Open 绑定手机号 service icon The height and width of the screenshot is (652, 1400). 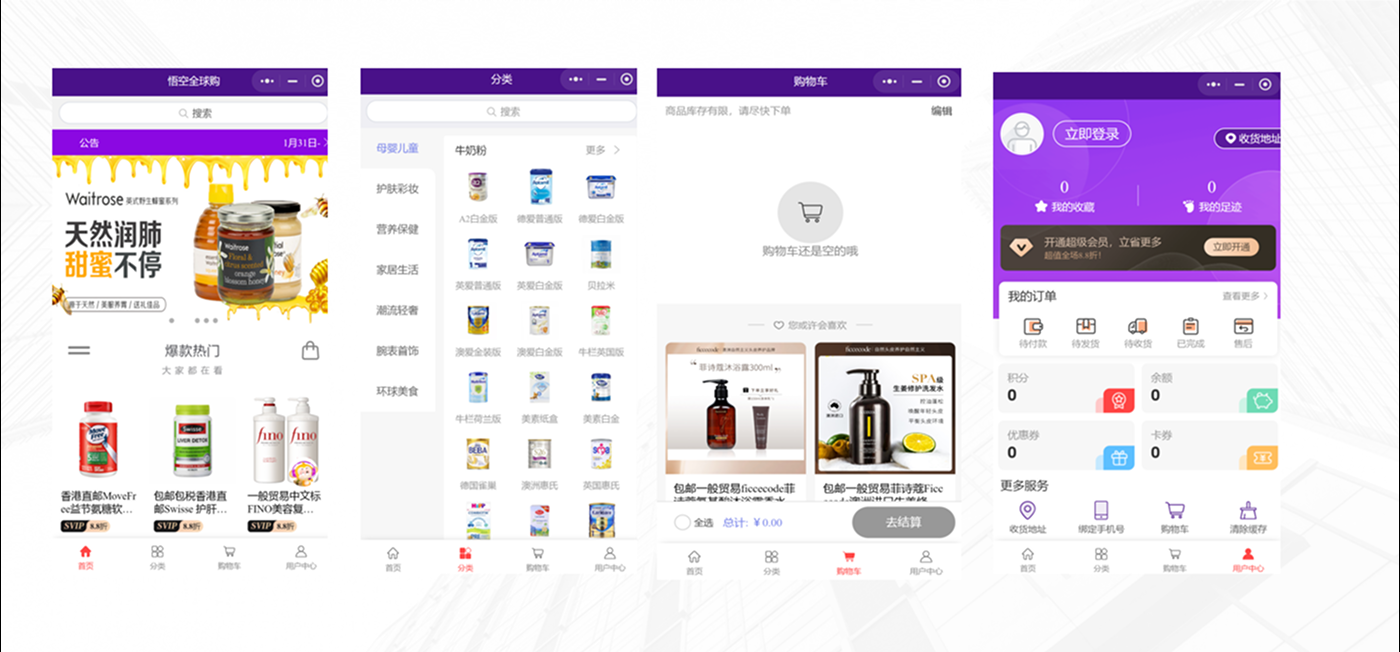[1101, 511]
